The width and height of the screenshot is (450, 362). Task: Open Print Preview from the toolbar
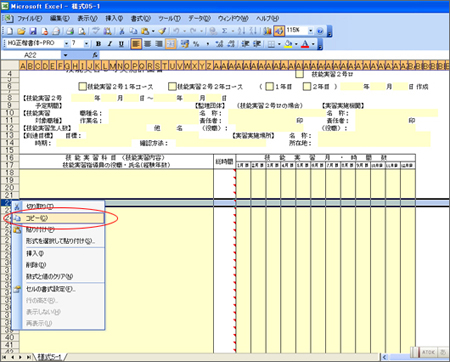81,31
